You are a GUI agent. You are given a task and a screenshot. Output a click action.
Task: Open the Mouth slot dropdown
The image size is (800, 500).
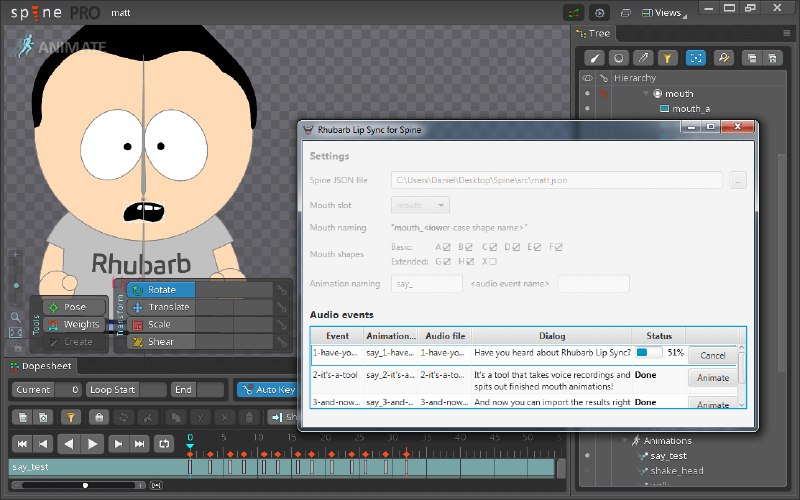coord(420,205)
